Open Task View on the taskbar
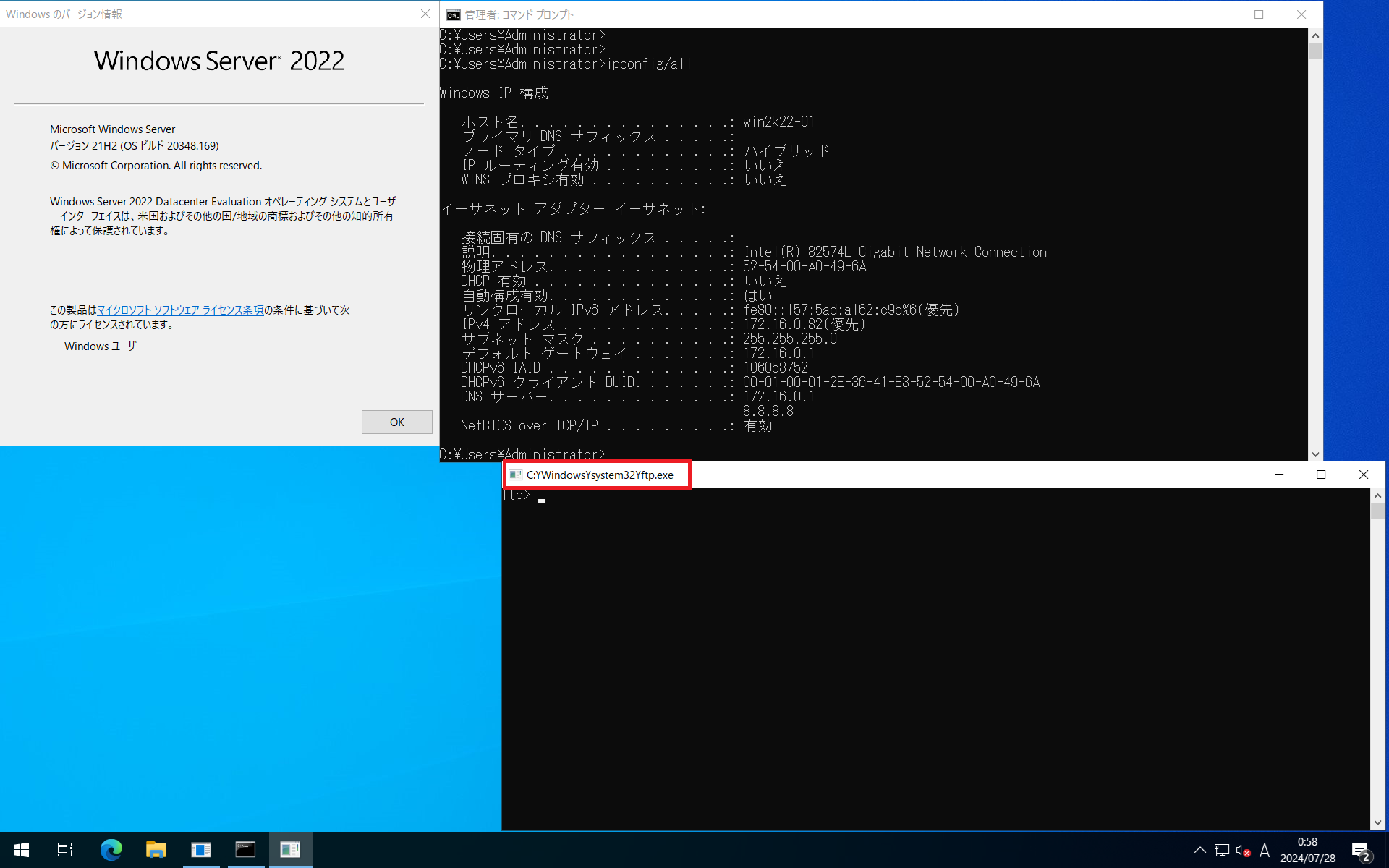This screenshot has width=1389, height=868. pos(65,850)
